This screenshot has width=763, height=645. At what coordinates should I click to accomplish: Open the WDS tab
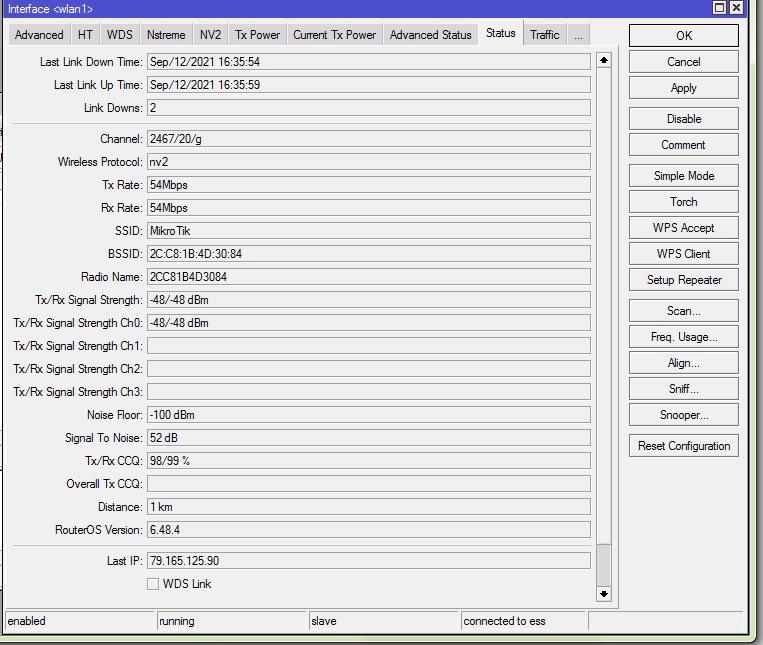[120, 35]
